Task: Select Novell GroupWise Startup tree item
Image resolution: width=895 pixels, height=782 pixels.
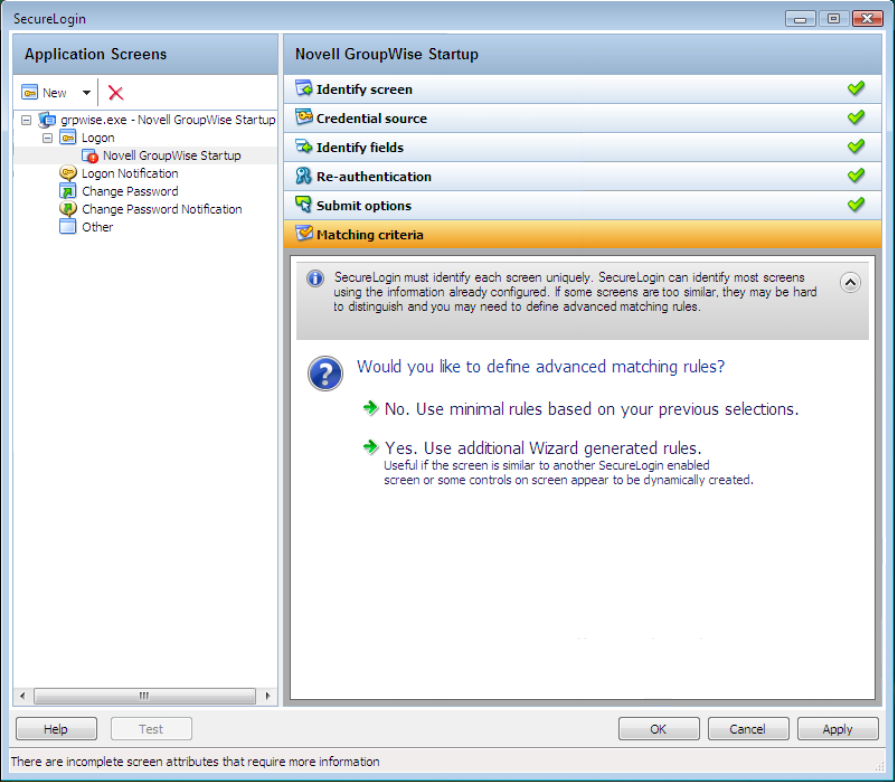Action: point(172,155)
